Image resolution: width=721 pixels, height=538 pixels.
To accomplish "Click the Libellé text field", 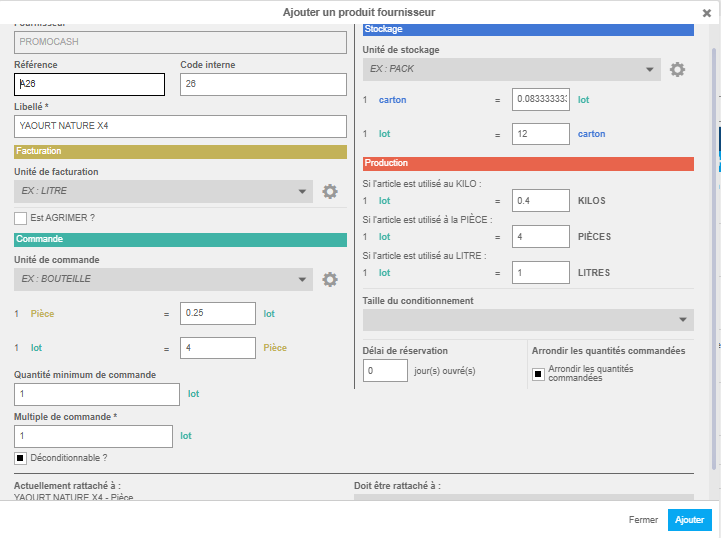I will click(x=180, y=126).
